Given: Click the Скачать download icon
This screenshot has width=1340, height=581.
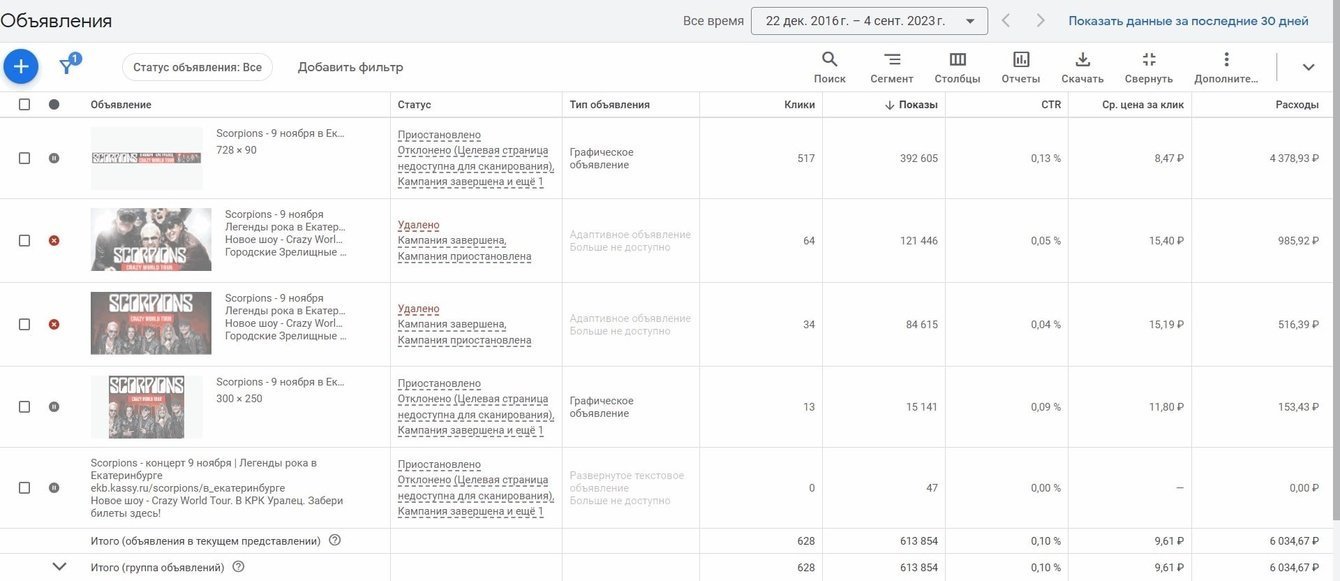Looking at the screenshot, I should coord(1082,67).
